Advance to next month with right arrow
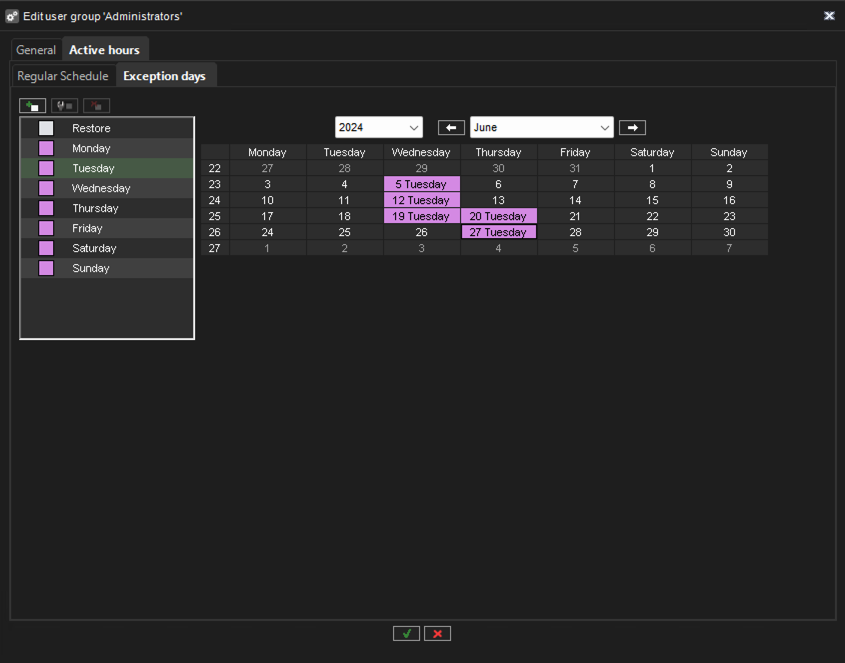 pyautogui.click(x=632, y=128)
